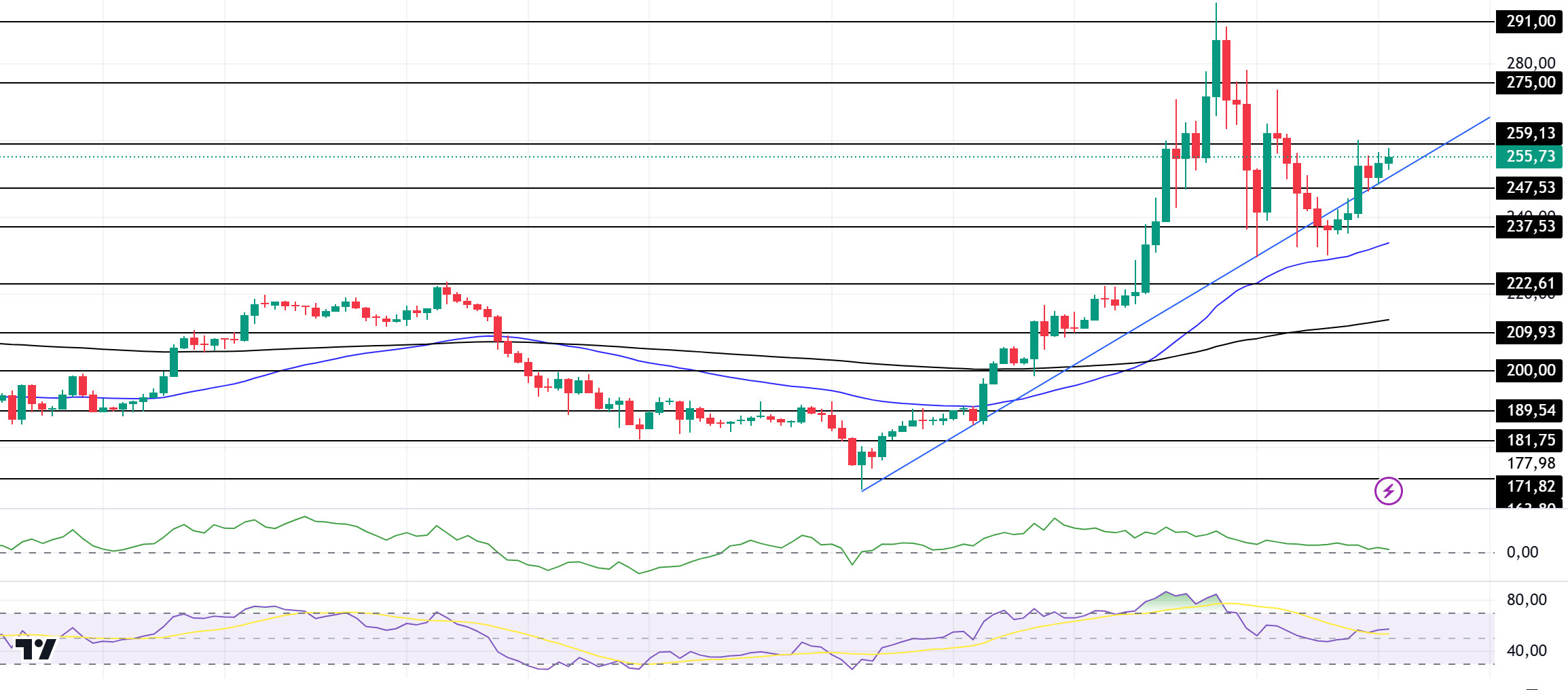Click the 40,00 RSI scale value

pos(1527,651)
